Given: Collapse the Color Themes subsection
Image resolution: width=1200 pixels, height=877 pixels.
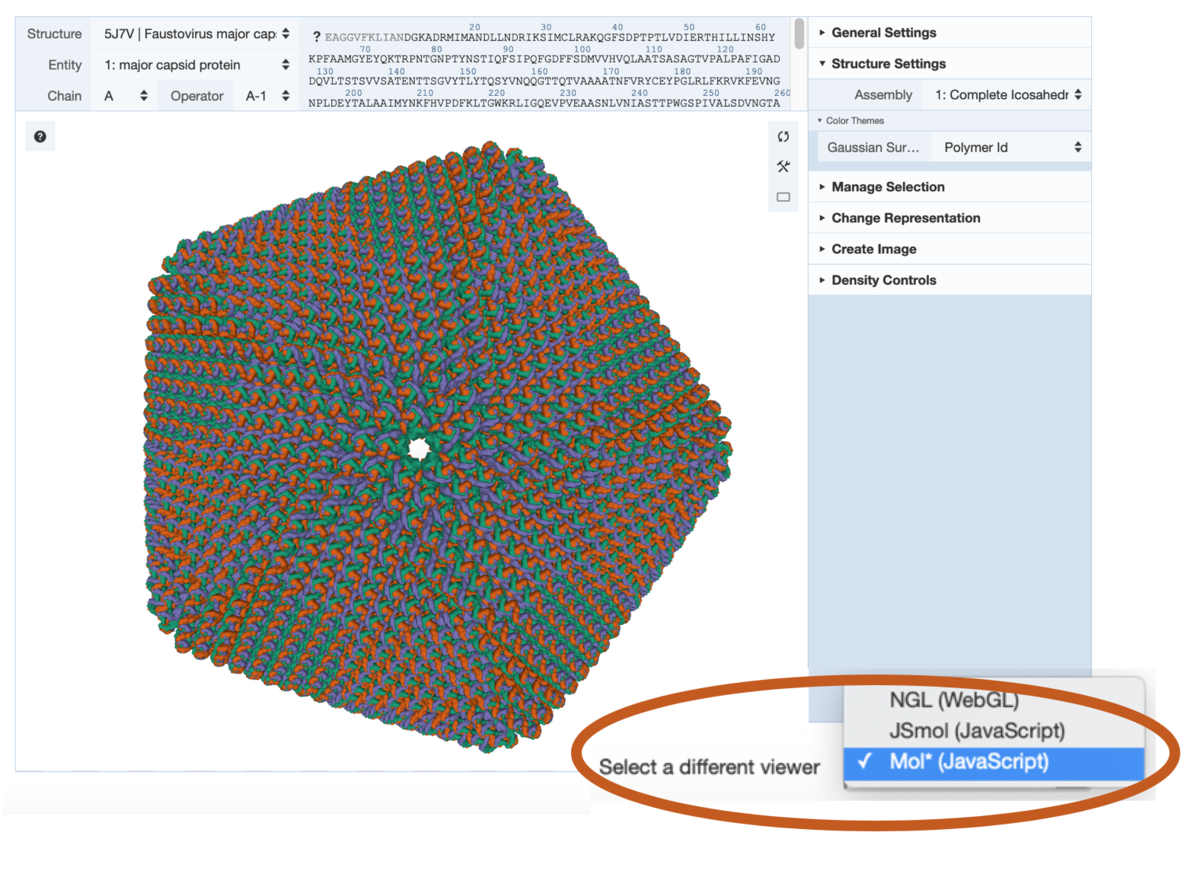Looking at the screenshot, I should pyautogui.click(x=854, y=121).
